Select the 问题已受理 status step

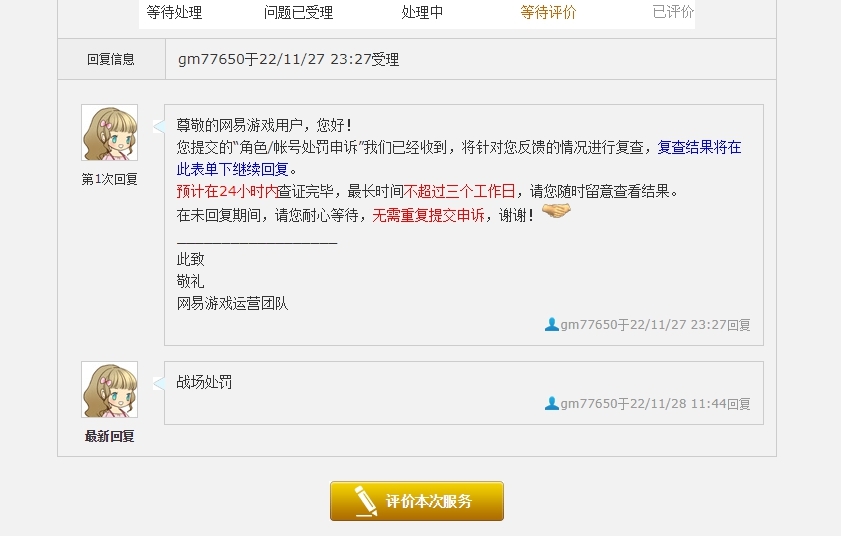(x=298, y=12)
